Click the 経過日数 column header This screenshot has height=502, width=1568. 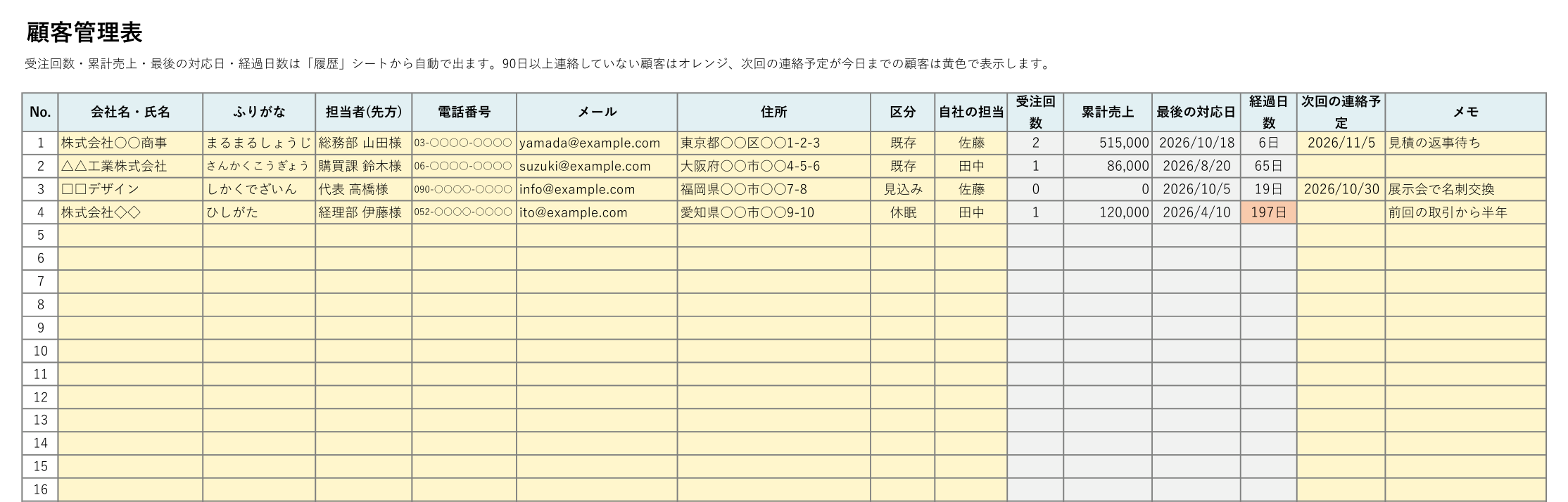[1269, 112]
